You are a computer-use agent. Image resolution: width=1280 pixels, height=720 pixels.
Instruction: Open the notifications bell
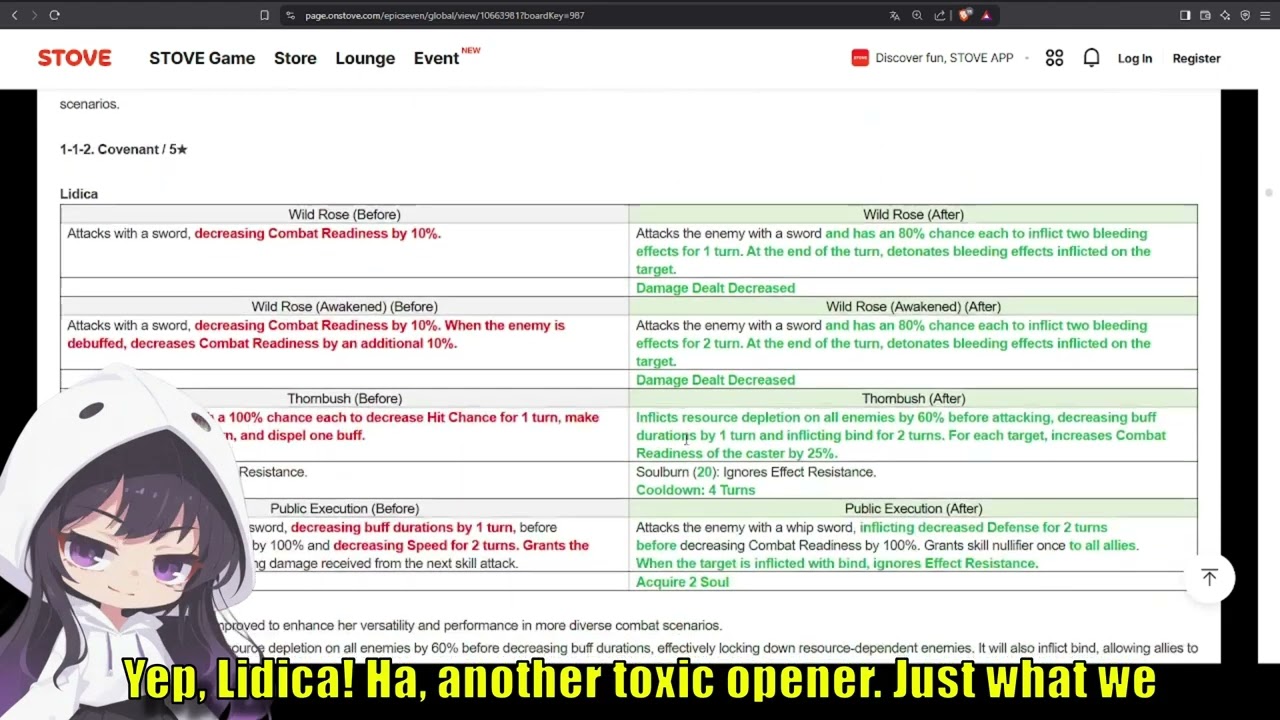(1091, 58)
